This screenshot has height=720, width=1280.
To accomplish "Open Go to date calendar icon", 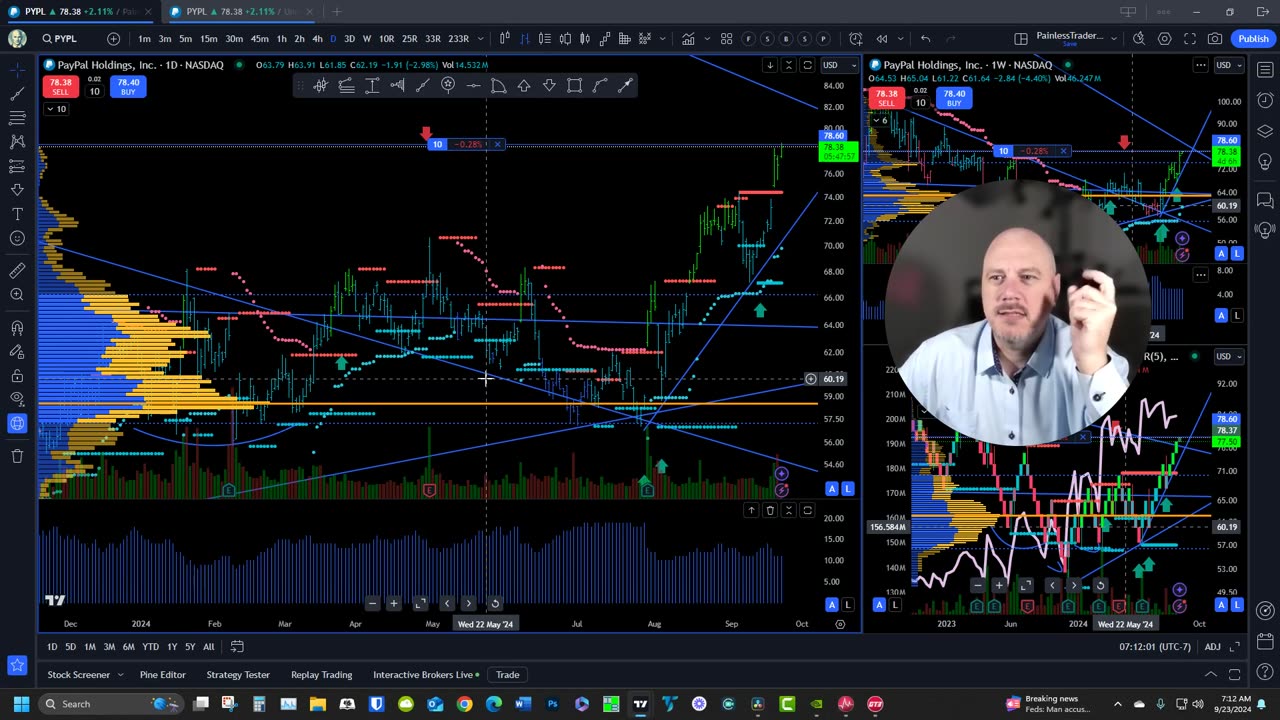I will tap(237, 647).
